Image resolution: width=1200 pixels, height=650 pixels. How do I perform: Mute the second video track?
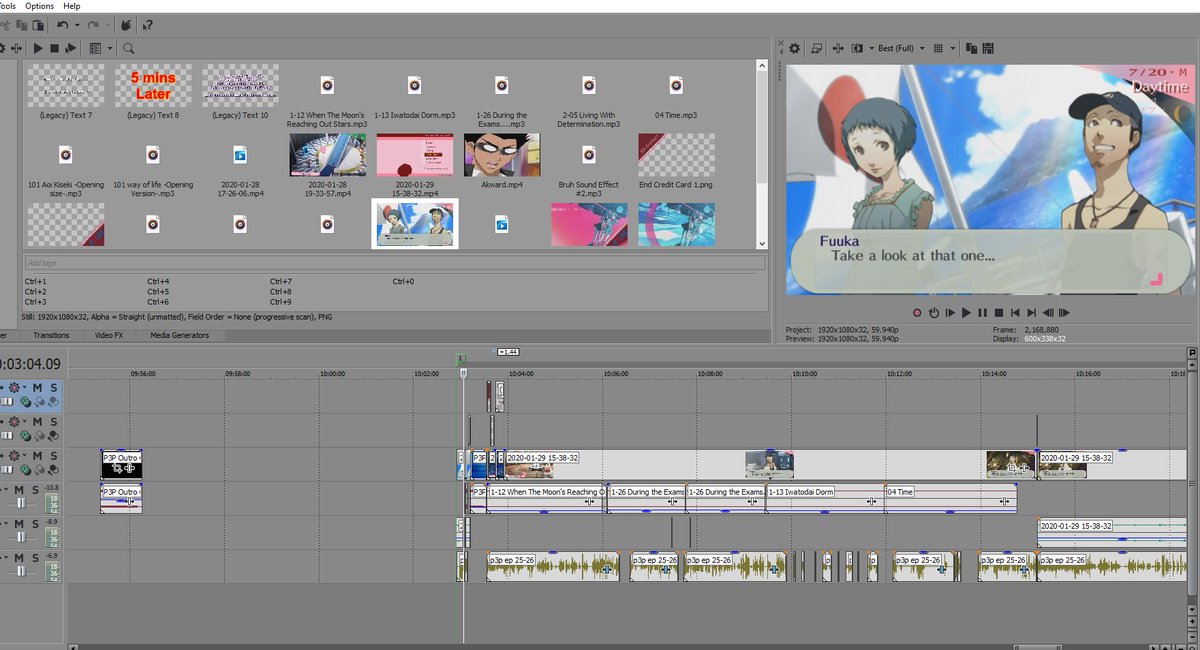38,421
